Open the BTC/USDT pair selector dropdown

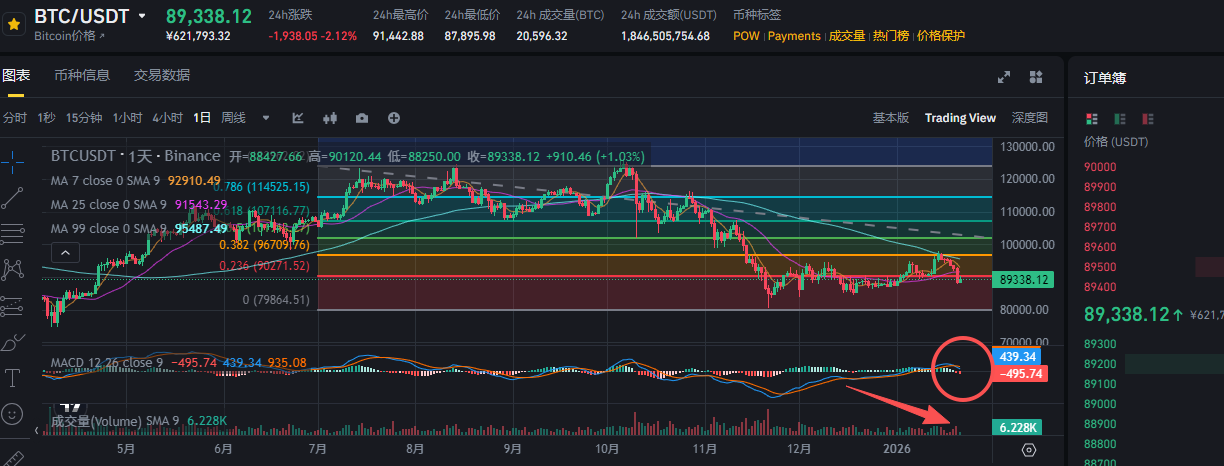coord(142,16)
